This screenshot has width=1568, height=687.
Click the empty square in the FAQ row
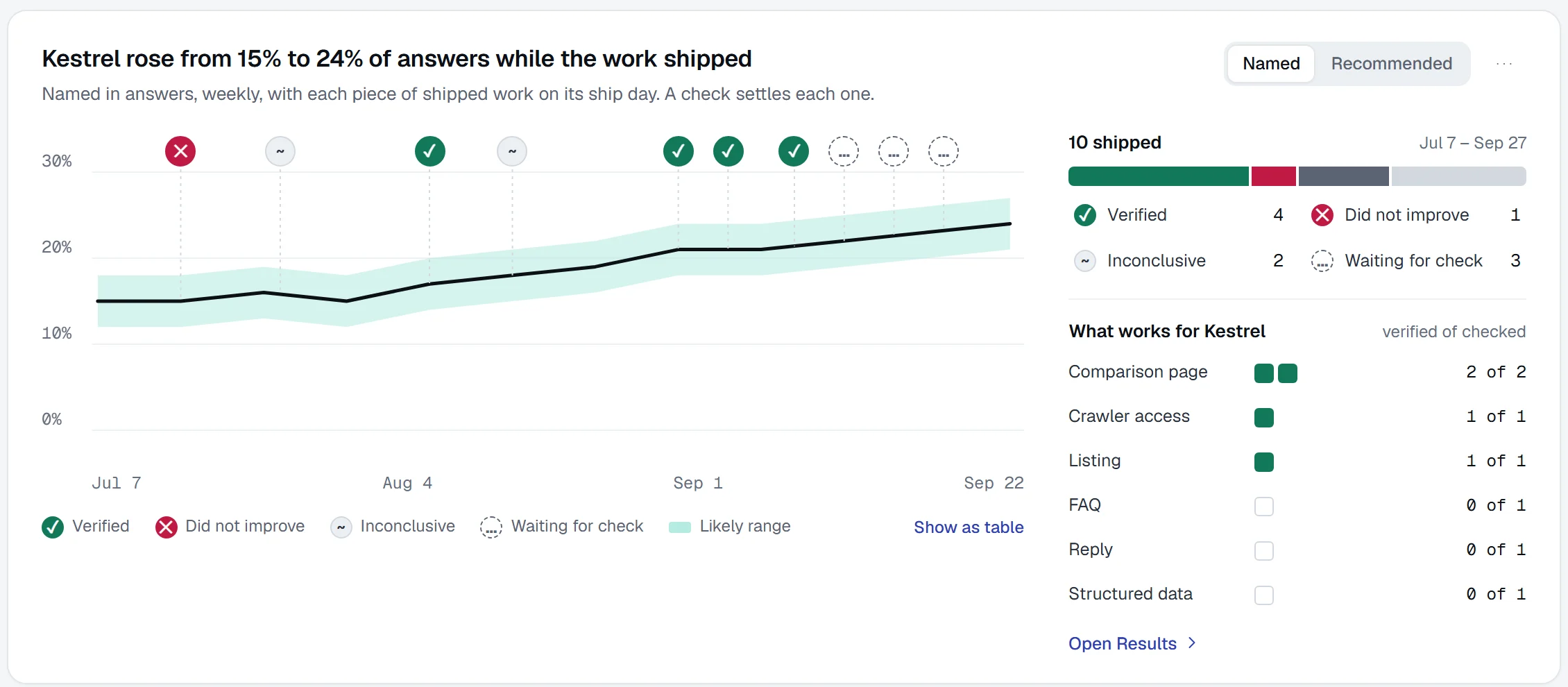[1264, 507]
